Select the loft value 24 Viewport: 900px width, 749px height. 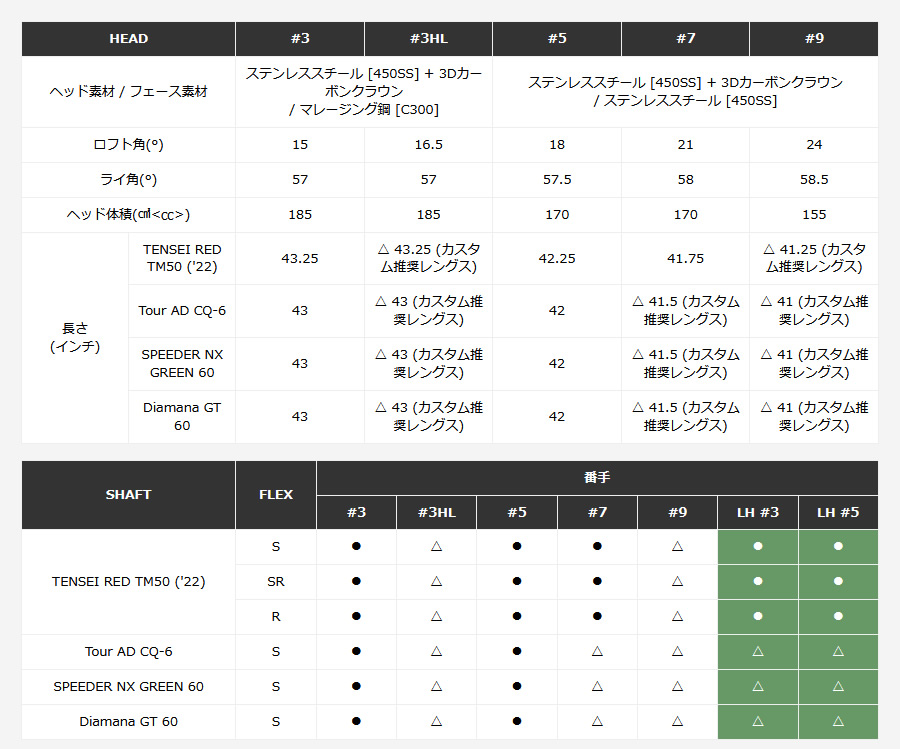pyautogui.click(x=814, y=145)
